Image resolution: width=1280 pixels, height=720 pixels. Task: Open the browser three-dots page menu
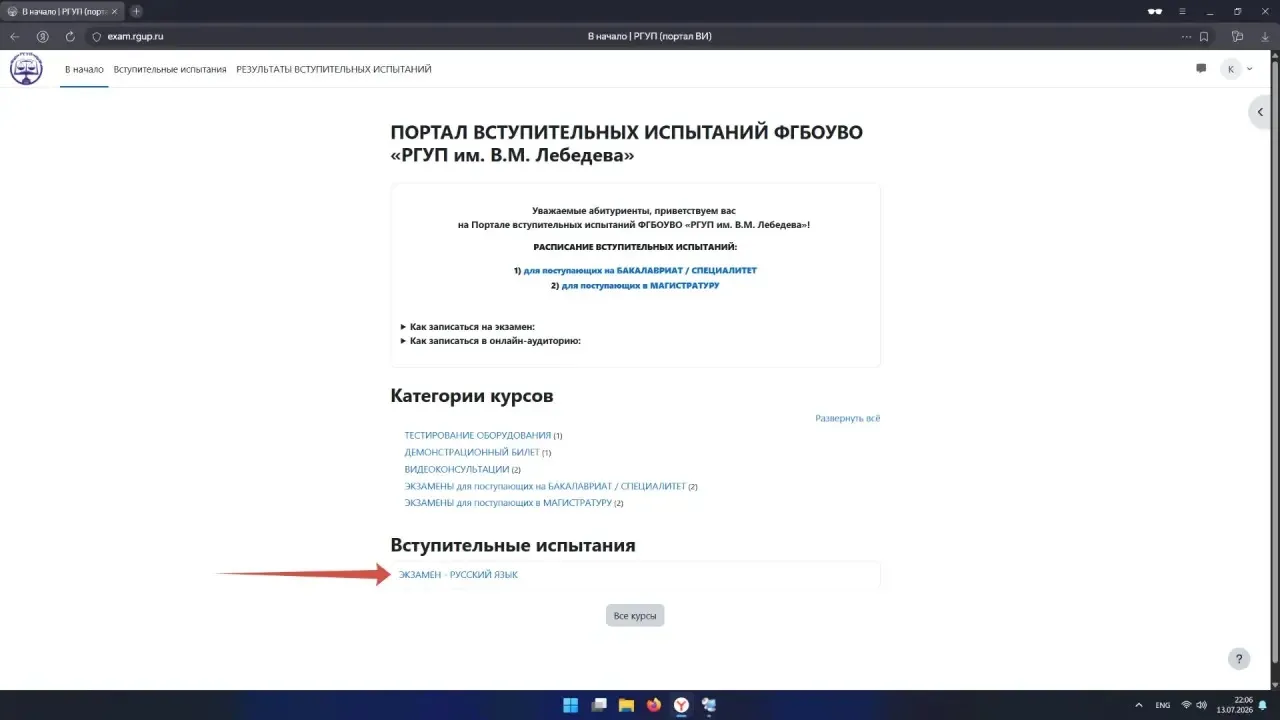tap(1186, 36)
